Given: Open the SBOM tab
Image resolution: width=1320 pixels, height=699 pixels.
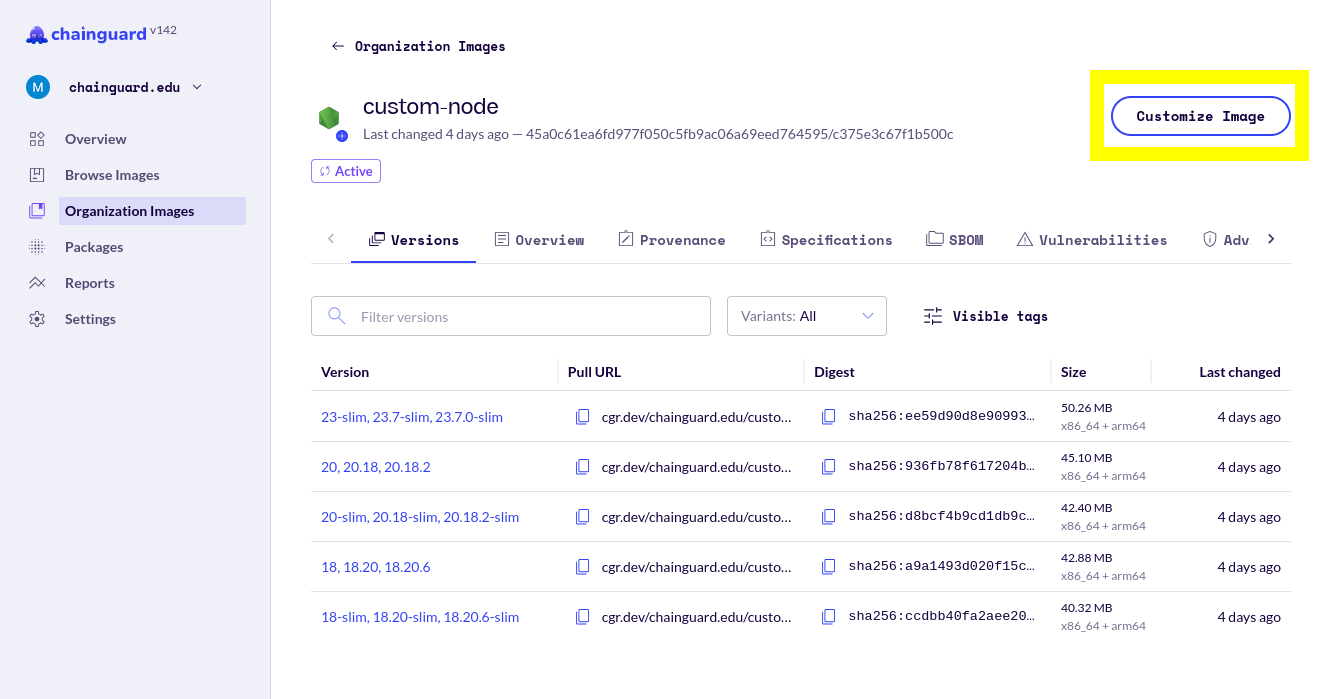Looking at the screenshot, I should [955, 240].
